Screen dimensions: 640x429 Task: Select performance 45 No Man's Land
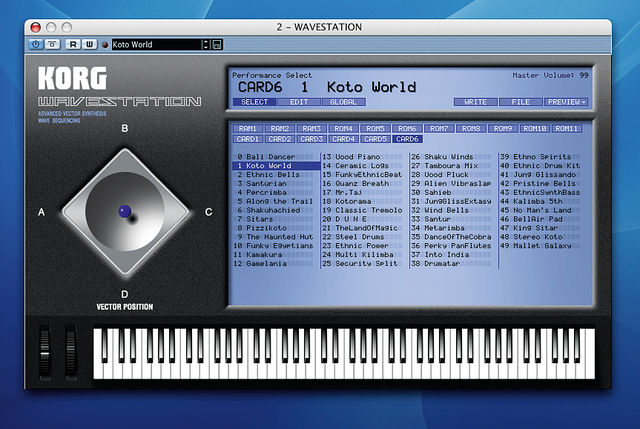[543, 210]
